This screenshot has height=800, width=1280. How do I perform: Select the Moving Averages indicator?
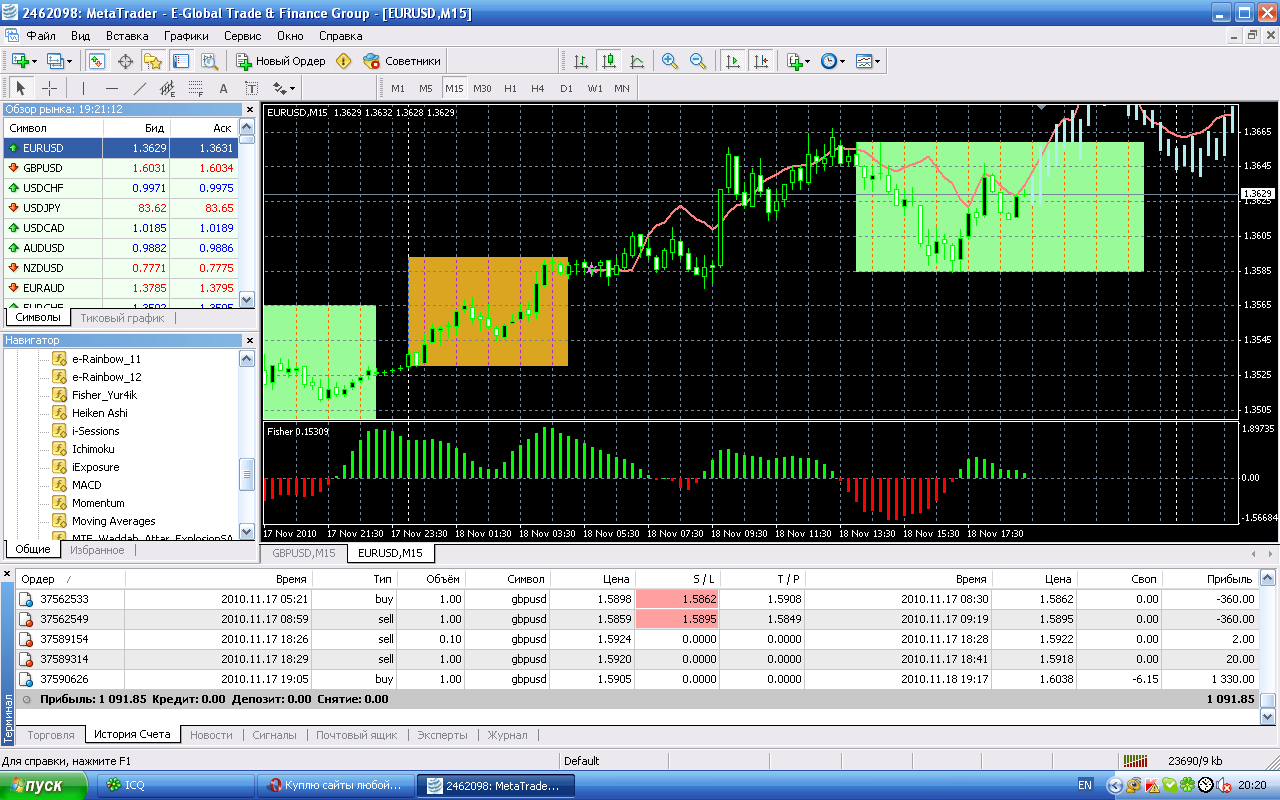click(113, 521)
